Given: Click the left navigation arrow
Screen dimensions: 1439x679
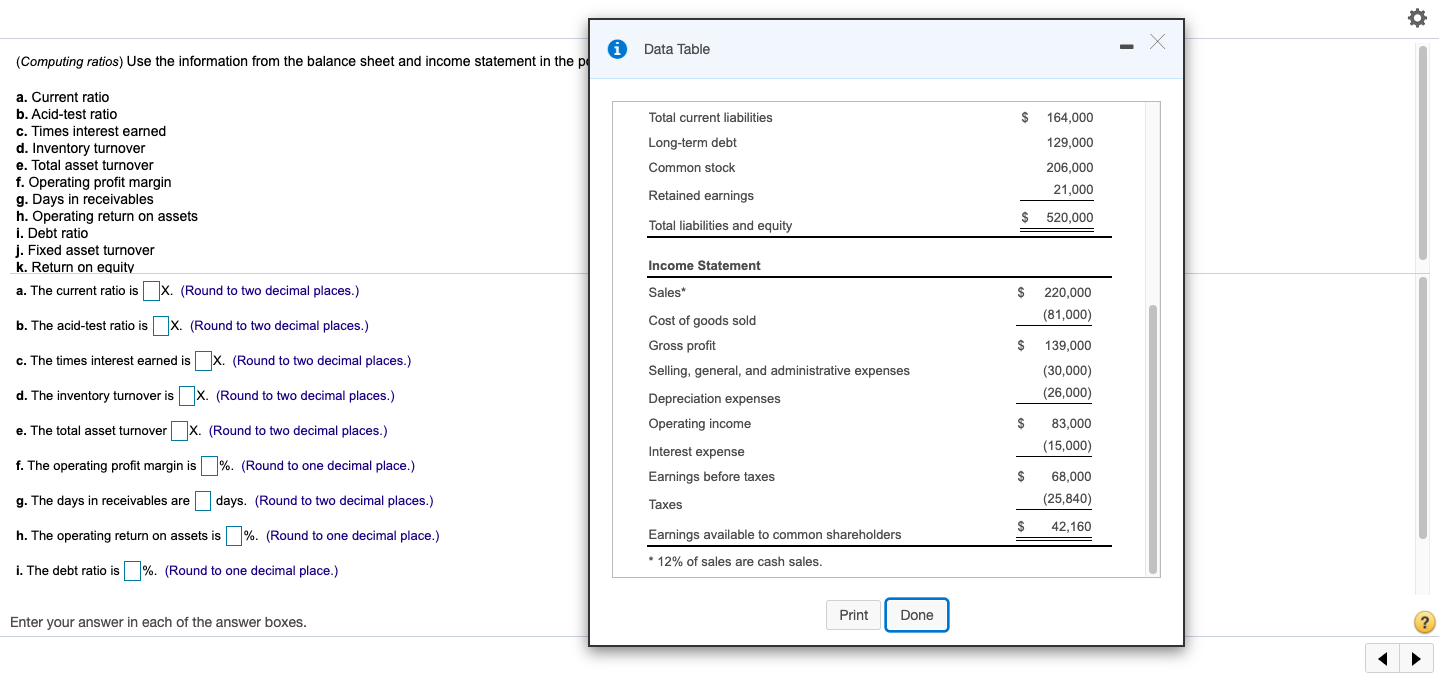Looking at the screenshot, I should (1383, 659).
